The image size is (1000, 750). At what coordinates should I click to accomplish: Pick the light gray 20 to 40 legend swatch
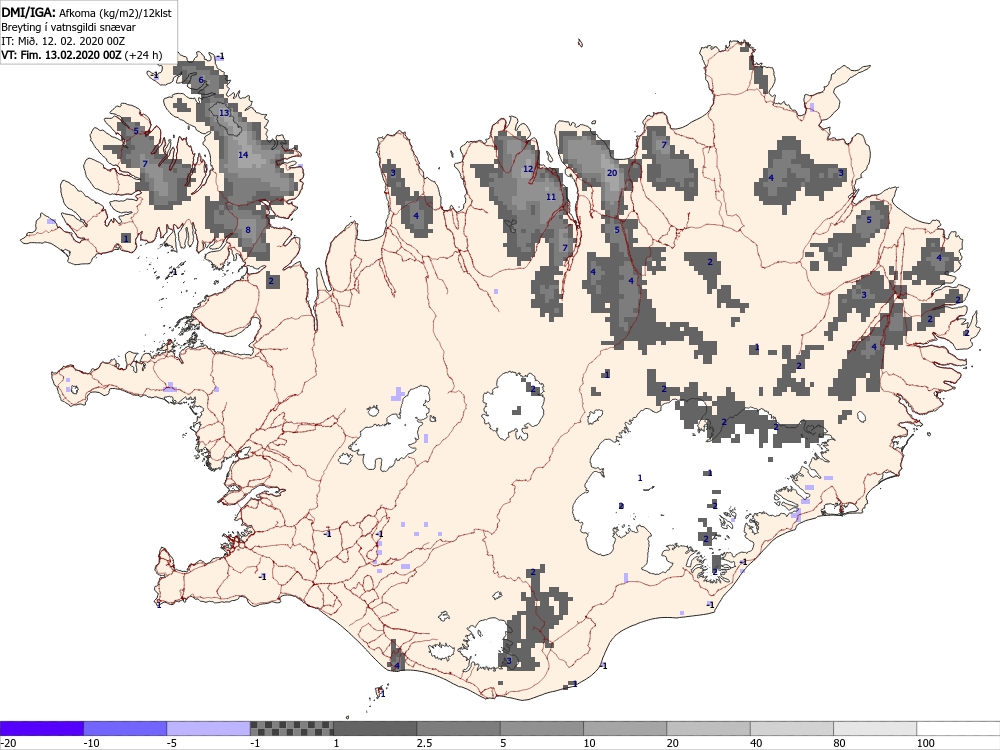pos(709,728)
